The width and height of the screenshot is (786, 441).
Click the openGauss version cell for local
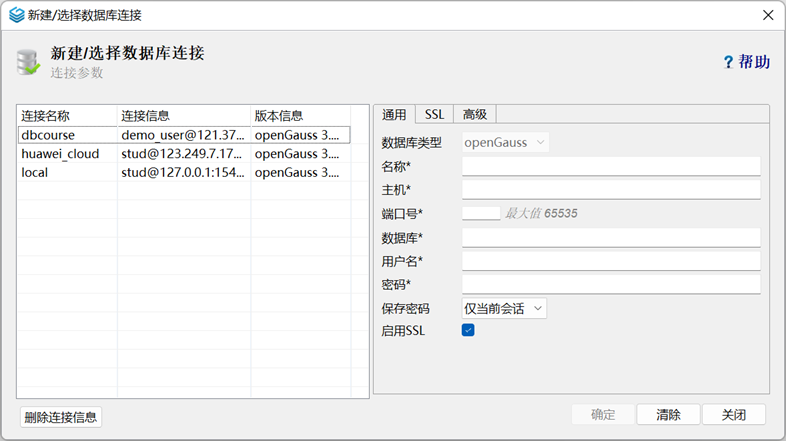click(x=300, y=172)
